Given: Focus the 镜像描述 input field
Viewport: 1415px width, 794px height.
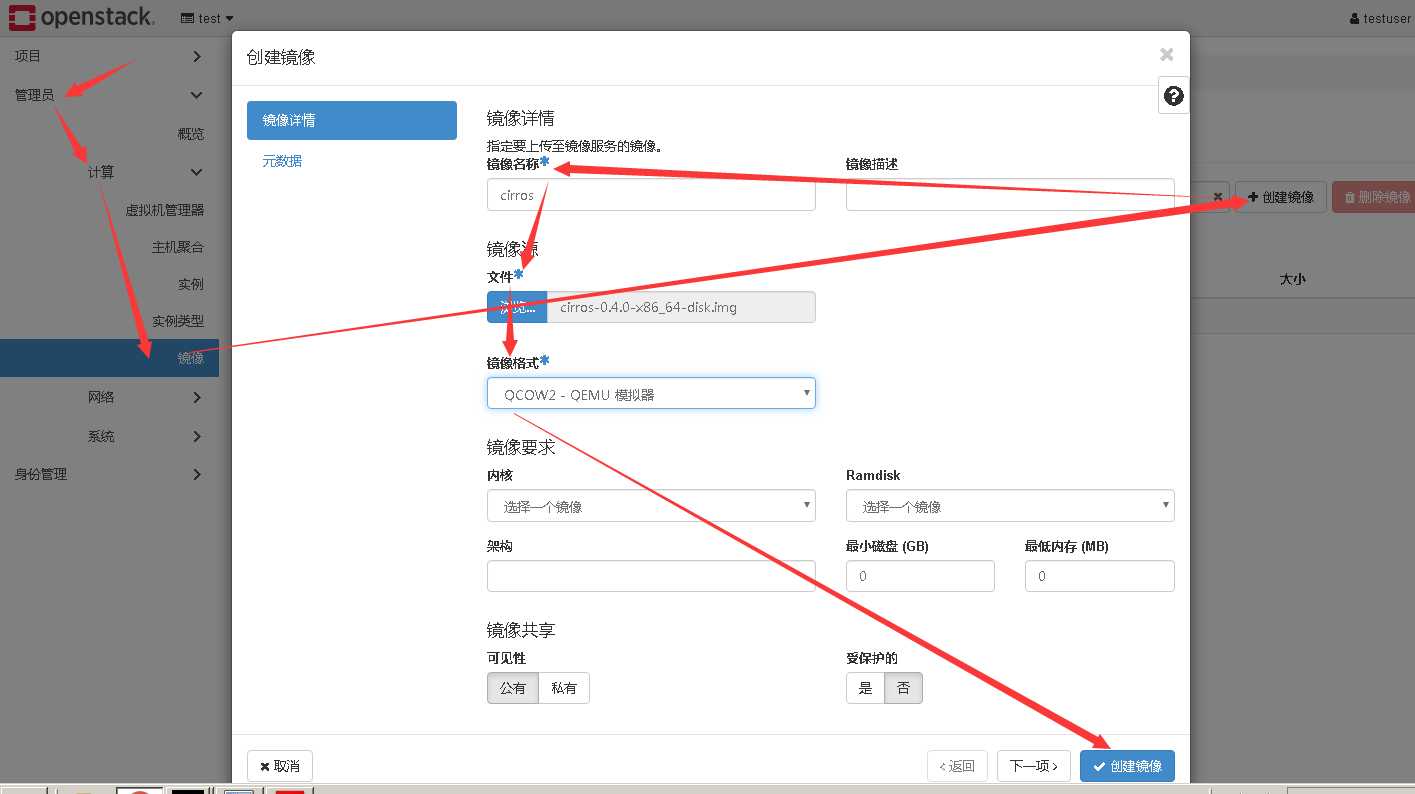Looking at the screenshot, I should 1010,195.
